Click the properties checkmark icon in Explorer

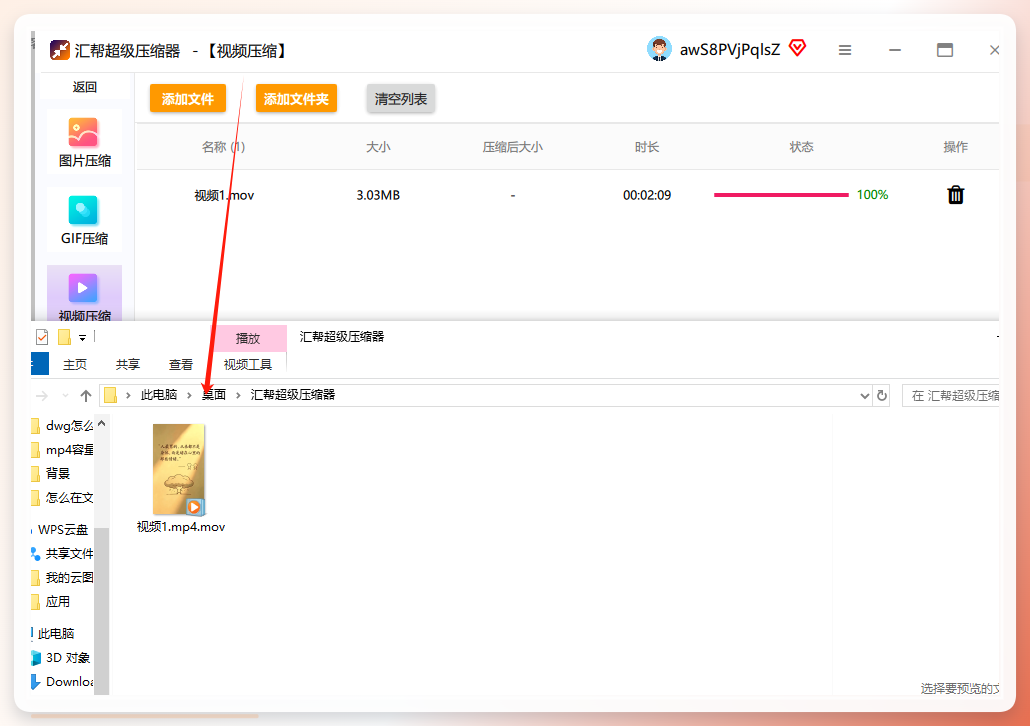42,337
